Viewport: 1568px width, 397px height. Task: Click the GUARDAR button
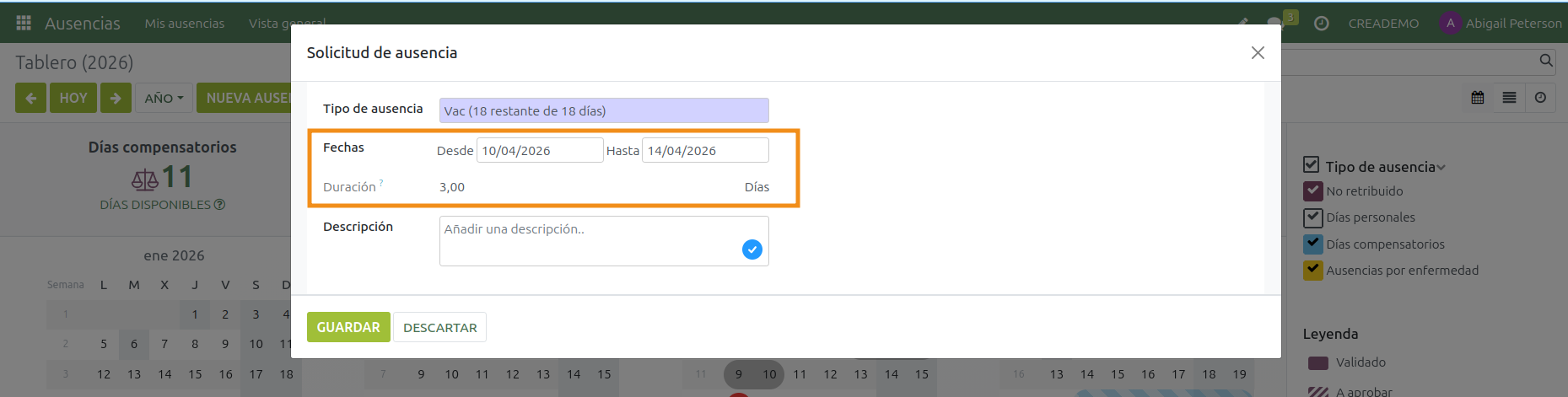point(348,327)
